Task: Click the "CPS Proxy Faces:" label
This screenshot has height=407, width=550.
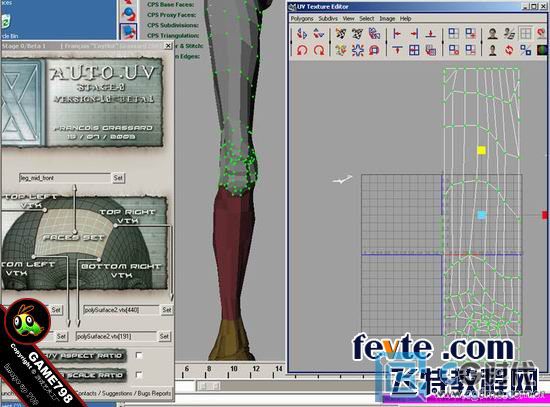Action: (172, 15)
